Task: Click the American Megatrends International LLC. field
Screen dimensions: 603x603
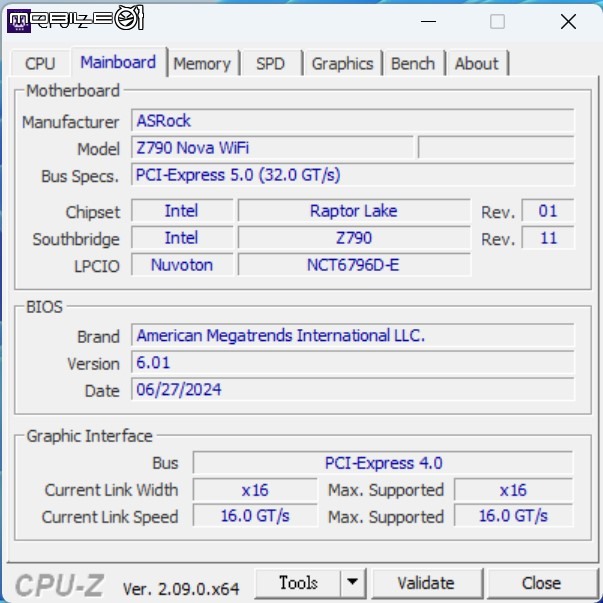Action: [353, 335]
